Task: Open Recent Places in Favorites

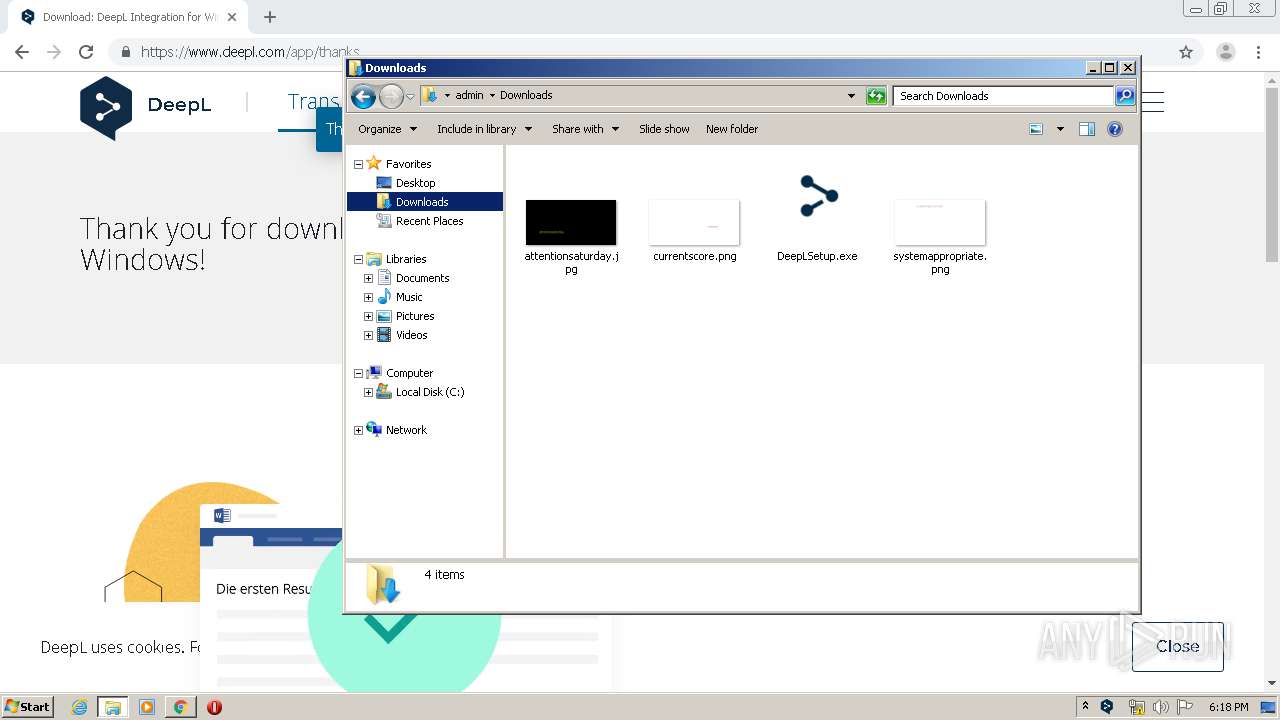Action: click(429, 221)
